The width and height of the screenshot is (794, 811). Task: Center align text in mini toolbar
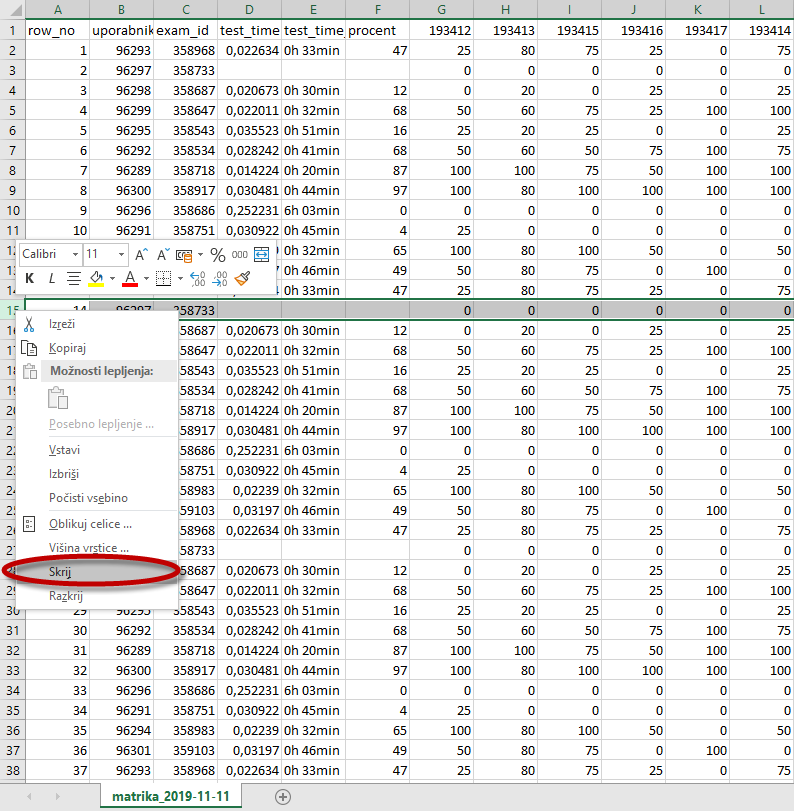click(74, 279)
